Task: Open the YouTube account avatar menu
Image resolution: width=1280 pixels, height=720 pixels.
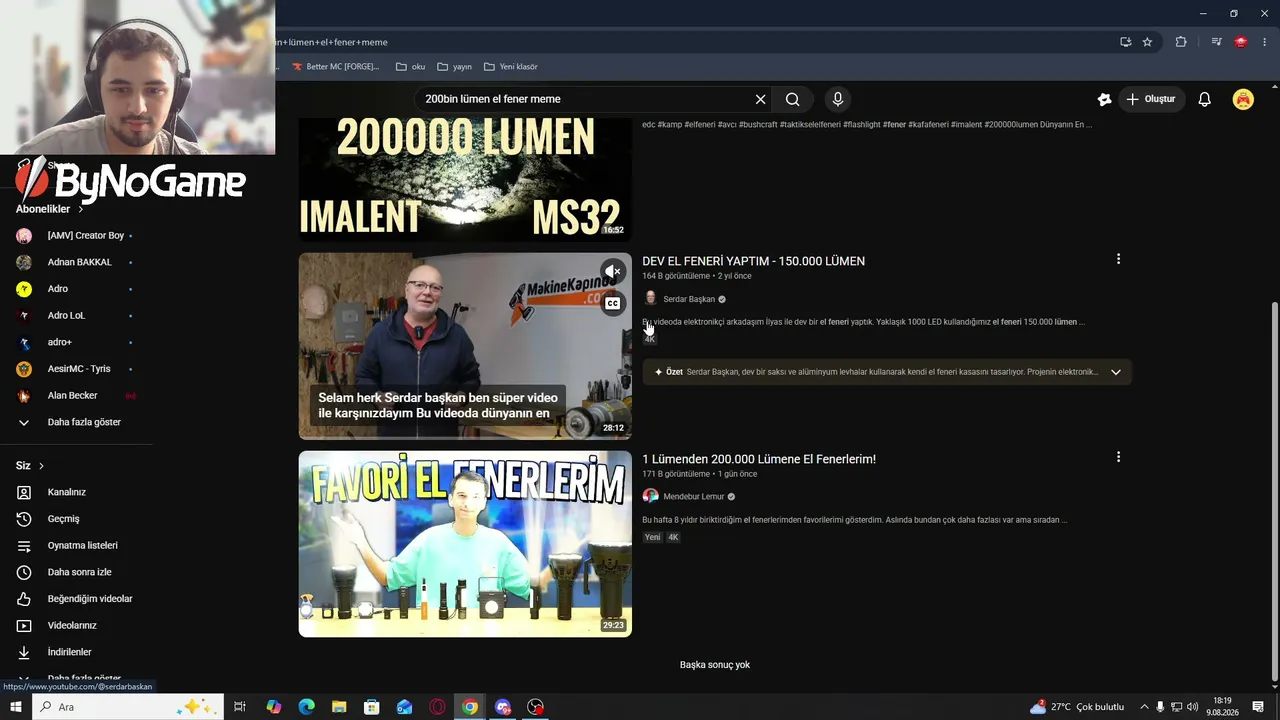Action: [x=1243, y=99]
